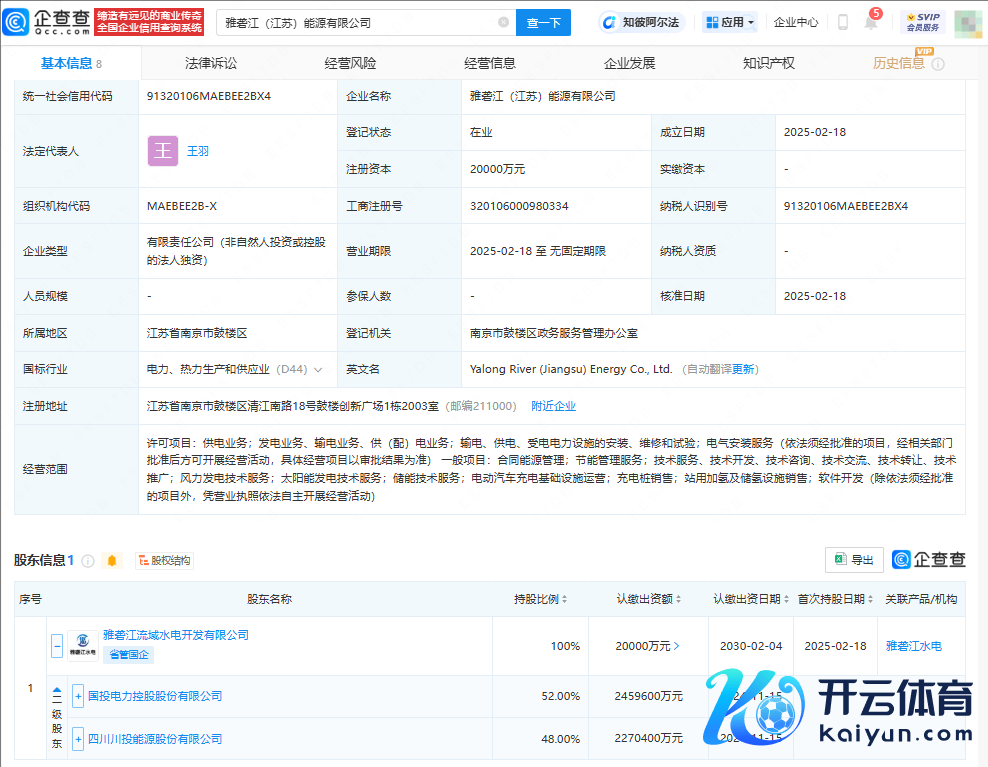Open the 应用 dropdown menu
This screenshot has height=767, width=988.
[x=729, y=22]
